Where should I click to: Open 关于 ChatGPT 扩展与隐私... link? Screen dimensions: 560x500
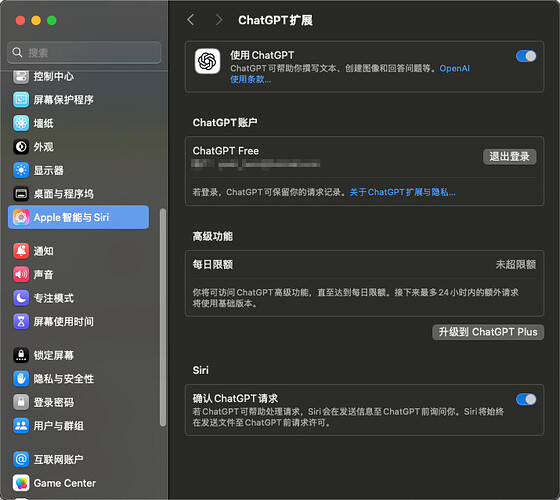coord(402,192)
